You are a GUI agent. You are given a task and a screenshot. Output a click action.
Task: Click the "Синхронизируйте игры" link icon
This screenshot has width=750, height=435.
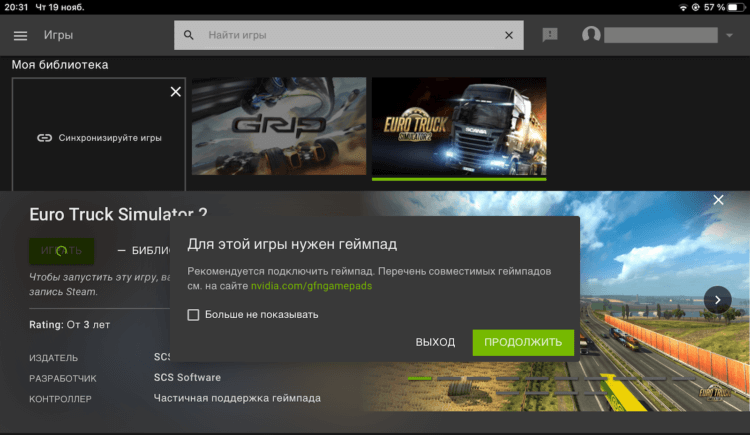pos(44,138)
